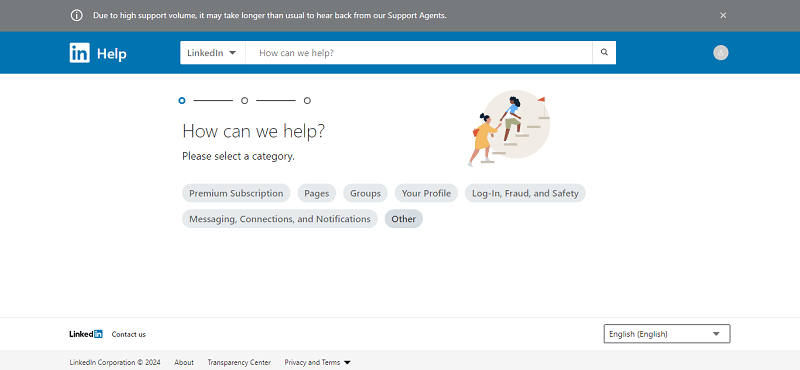Pick Messaging, Connections, and Notifications category
This screenshot has width=800, height=370.
280,219
